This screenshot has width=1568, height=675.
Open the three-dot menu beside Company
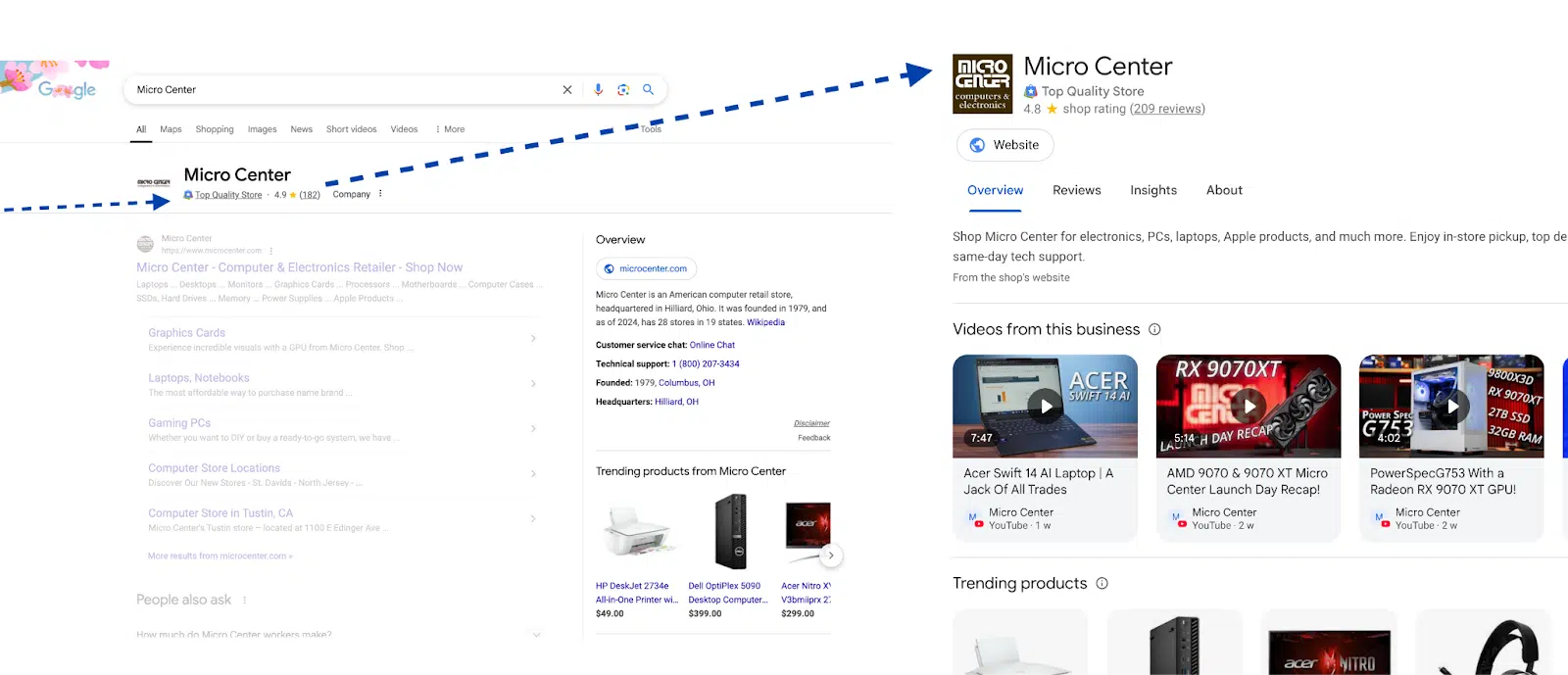[380, 194]
